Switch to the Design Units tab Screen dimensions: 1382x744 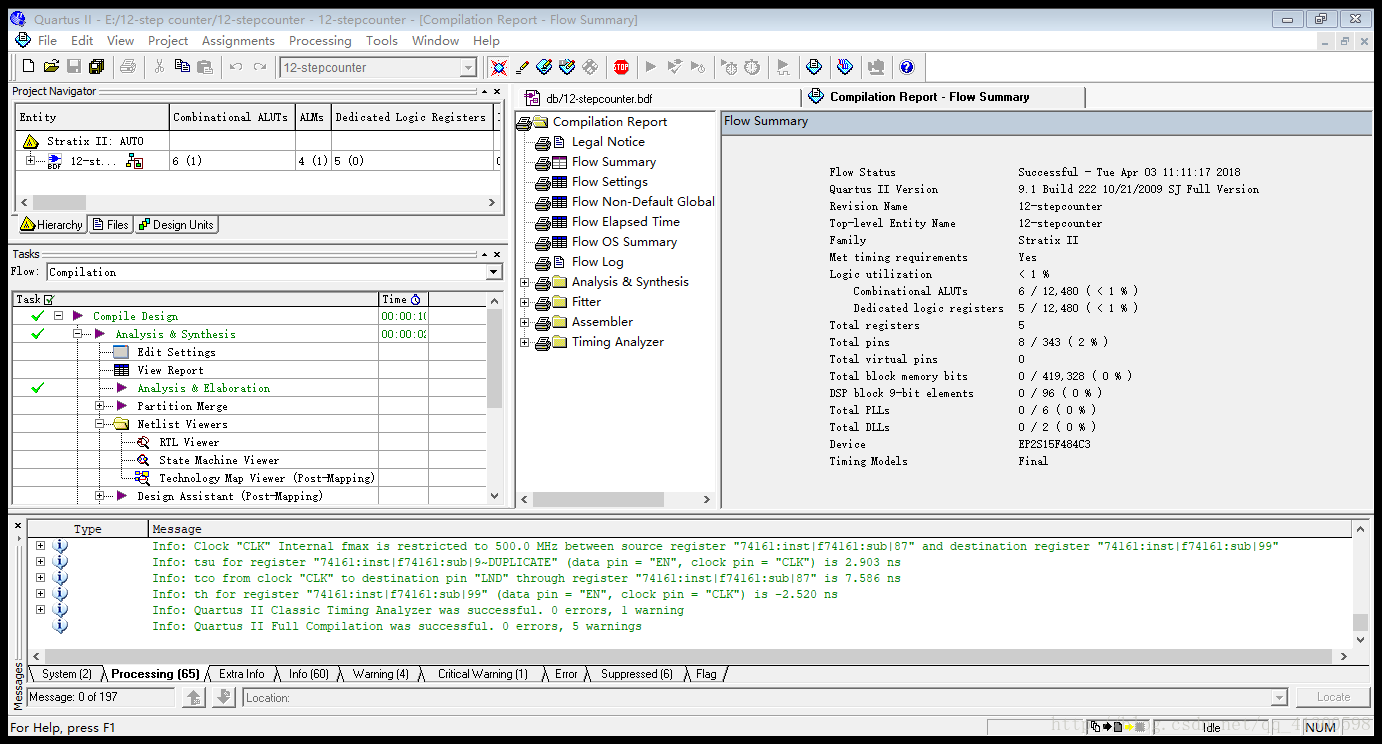coord(176,225)
